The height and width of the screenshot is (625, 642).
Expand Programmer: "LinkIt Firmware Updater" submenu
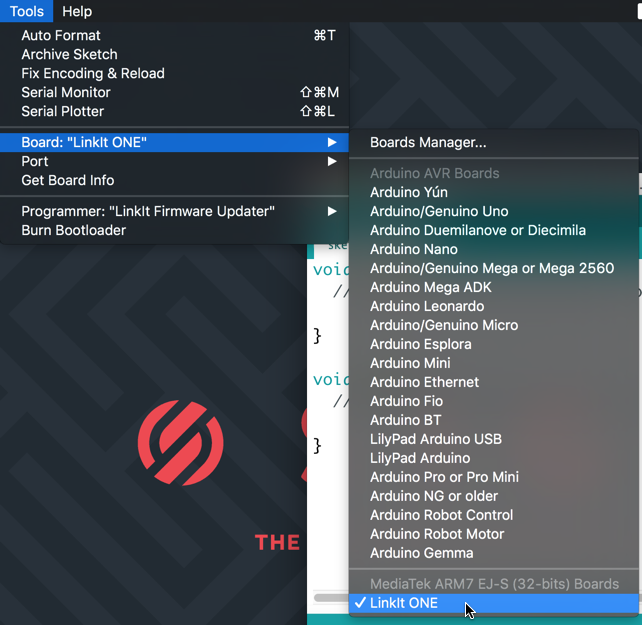click(x=174, y=211)
